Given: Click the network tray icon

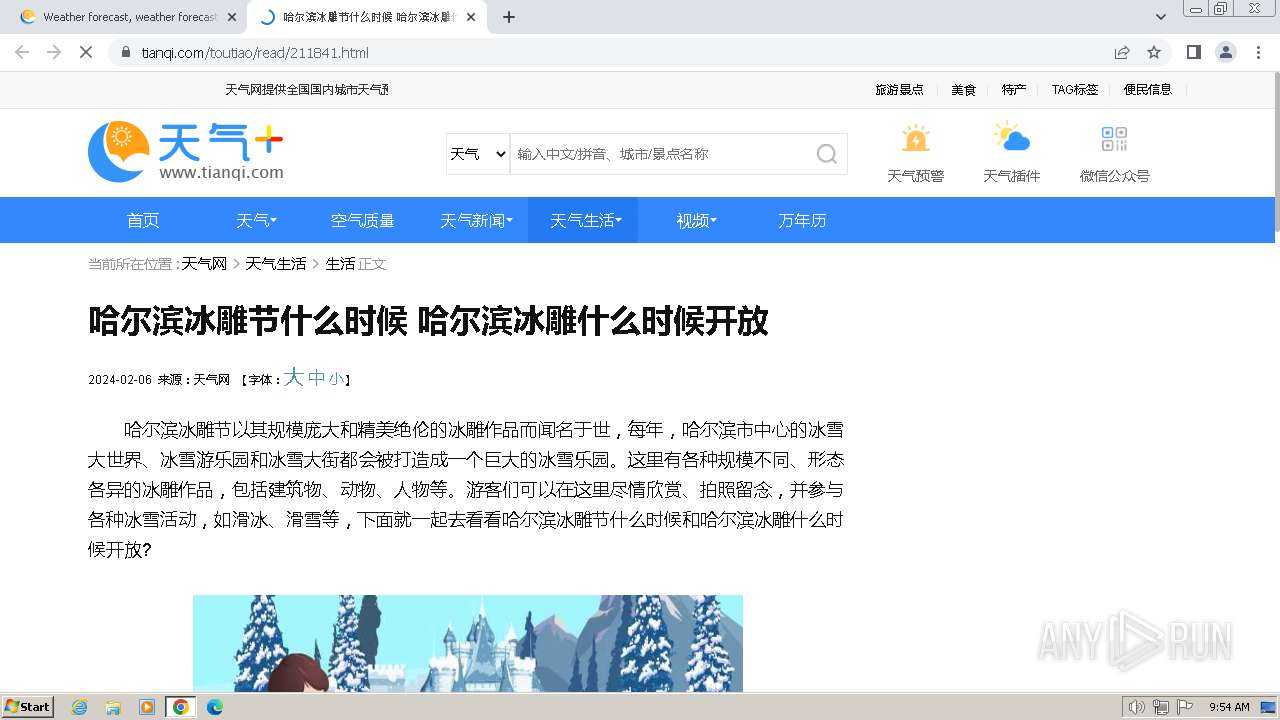Looking at the screenshot, I should [1160, 707].
